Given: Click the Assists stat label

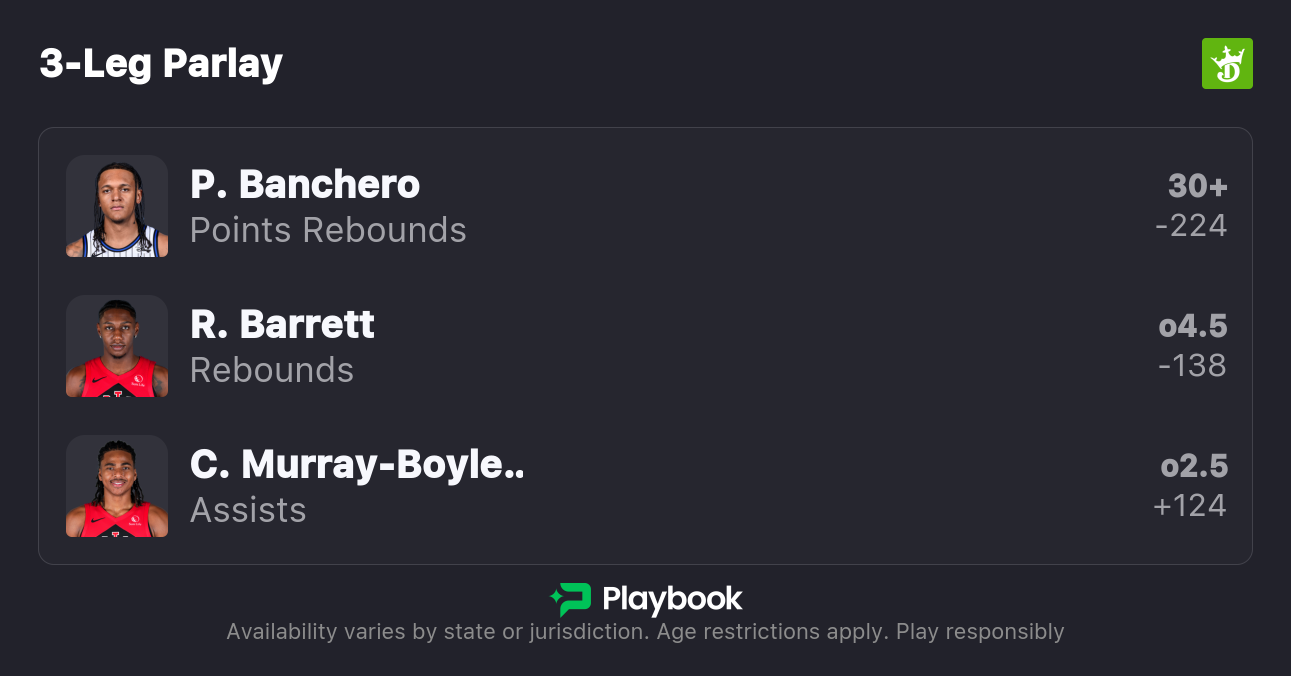Looking at the screenshot, I should click(248, 510).
